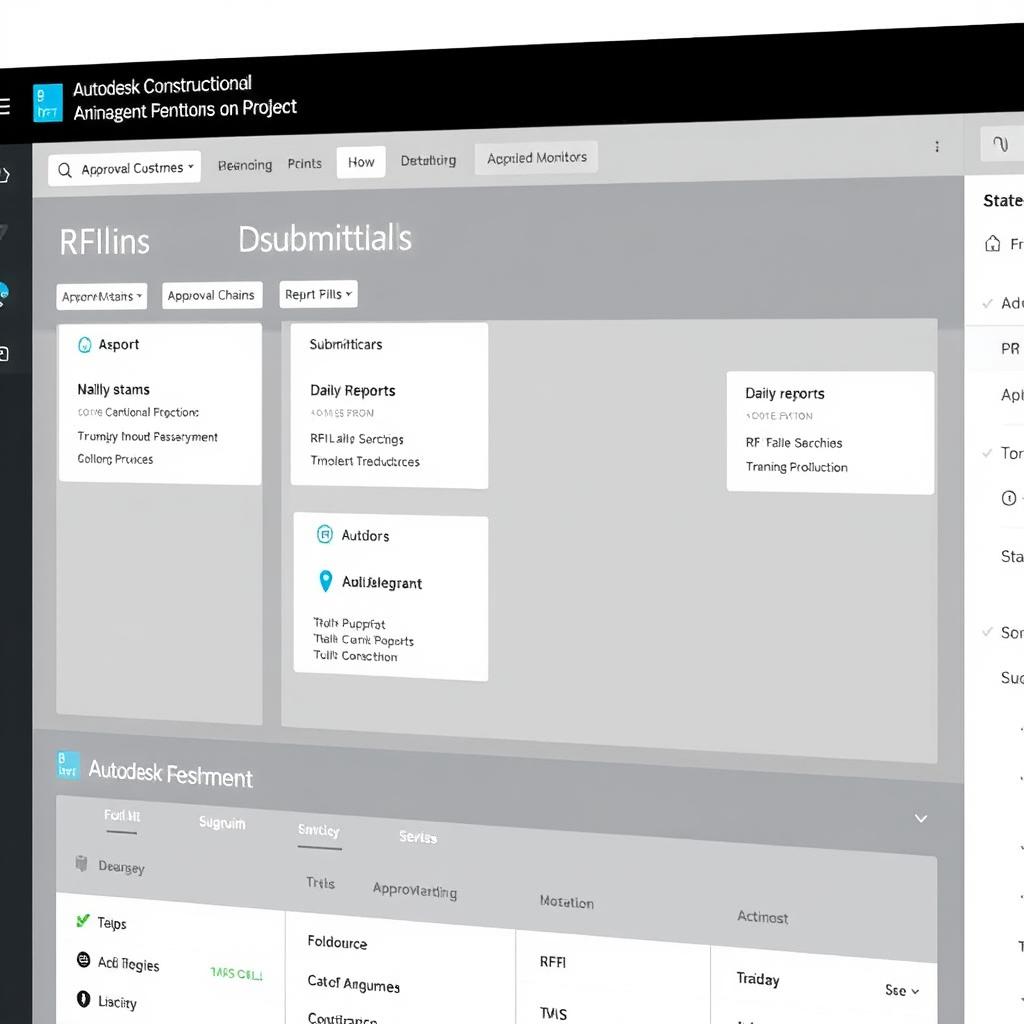The width and height of the screenshot is (1024, 1024).
Task: Click the Autdors square icon
Action: click(x=325, y=534)
